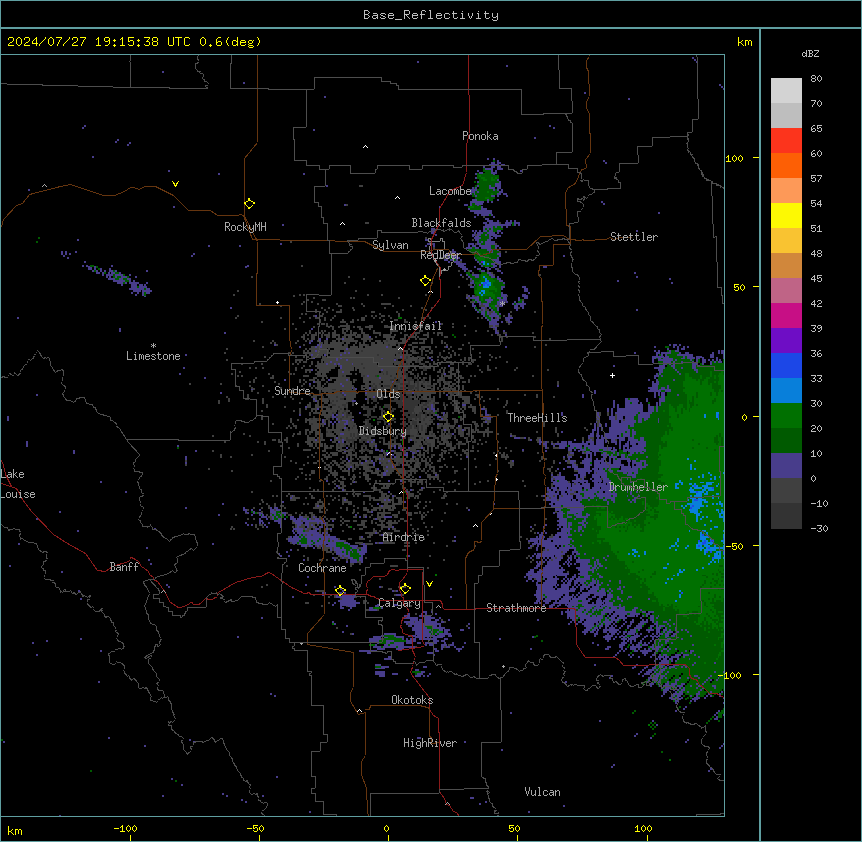Click the Lake Louise label

pyautogui.click(x=18, y=484)
